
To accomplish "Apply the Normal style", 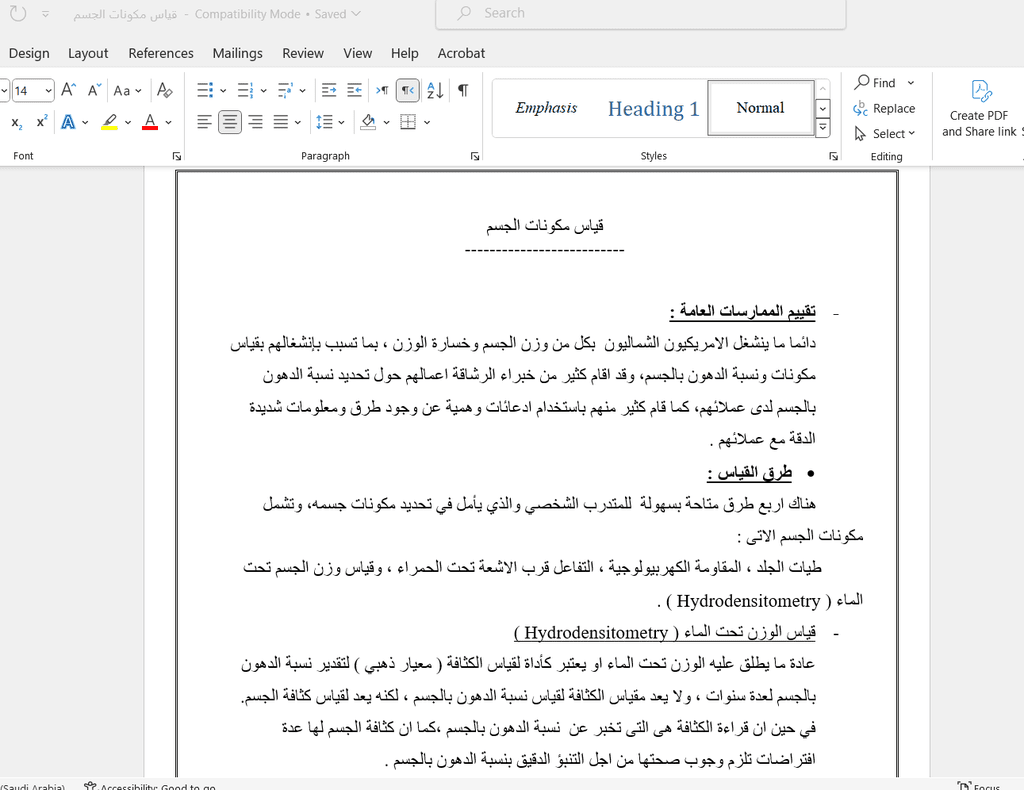I will [x=761, y=108].
